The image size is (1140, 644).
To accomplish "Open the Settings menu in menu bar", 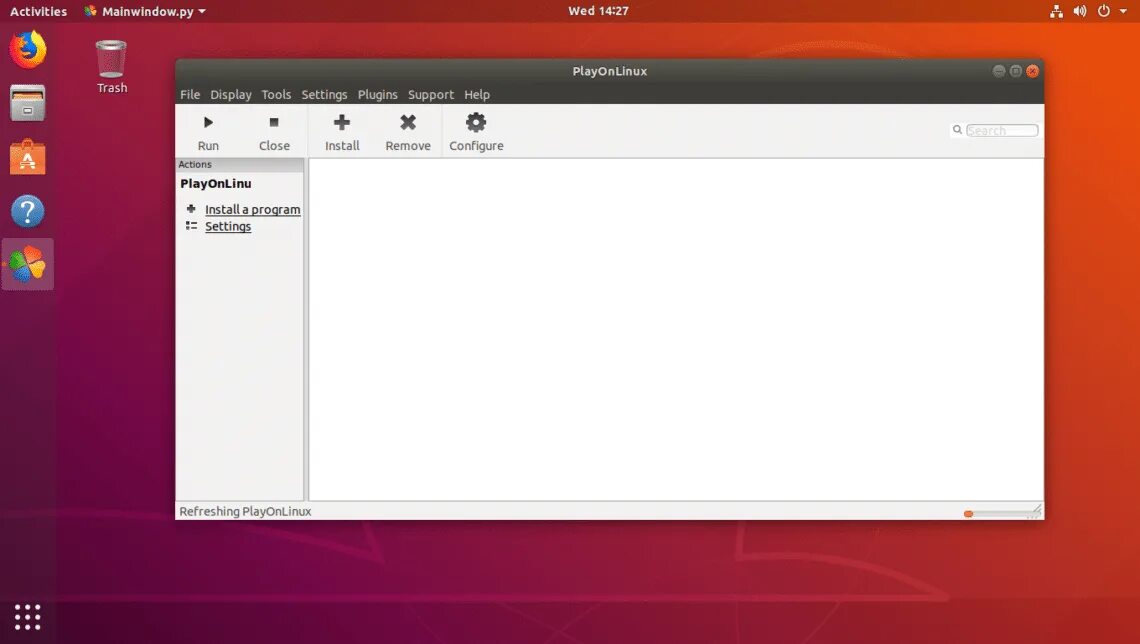I will tap(324, 94).
